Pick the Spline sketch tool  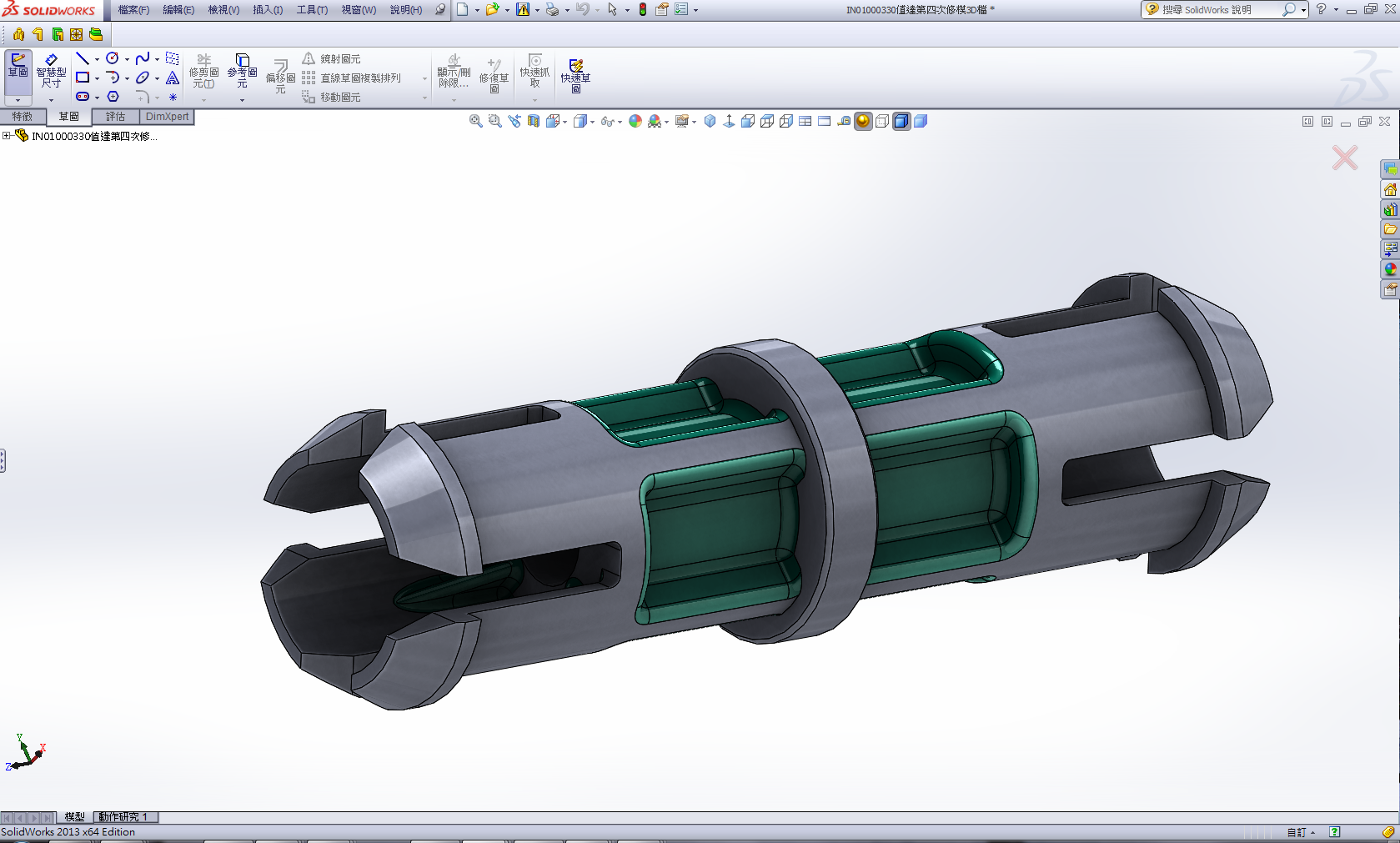[x=143, y=58]
